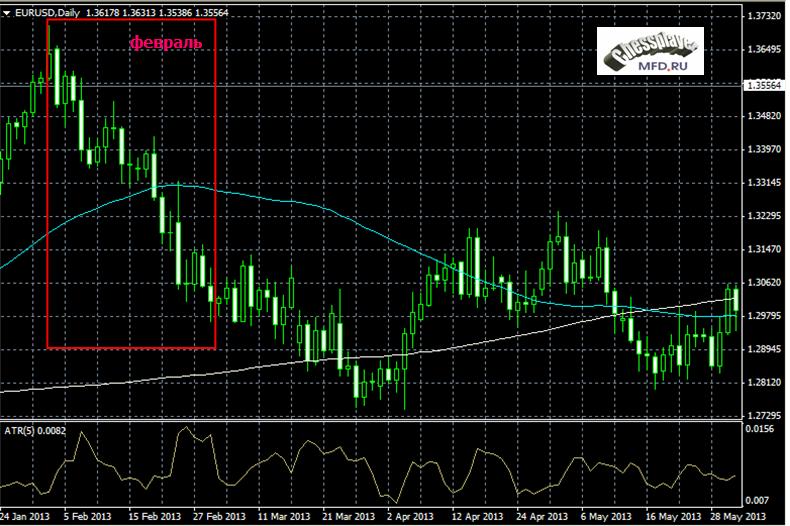Click the 1.27295 price axis label
Screen dimensions: 790x526
pos(765,415)
